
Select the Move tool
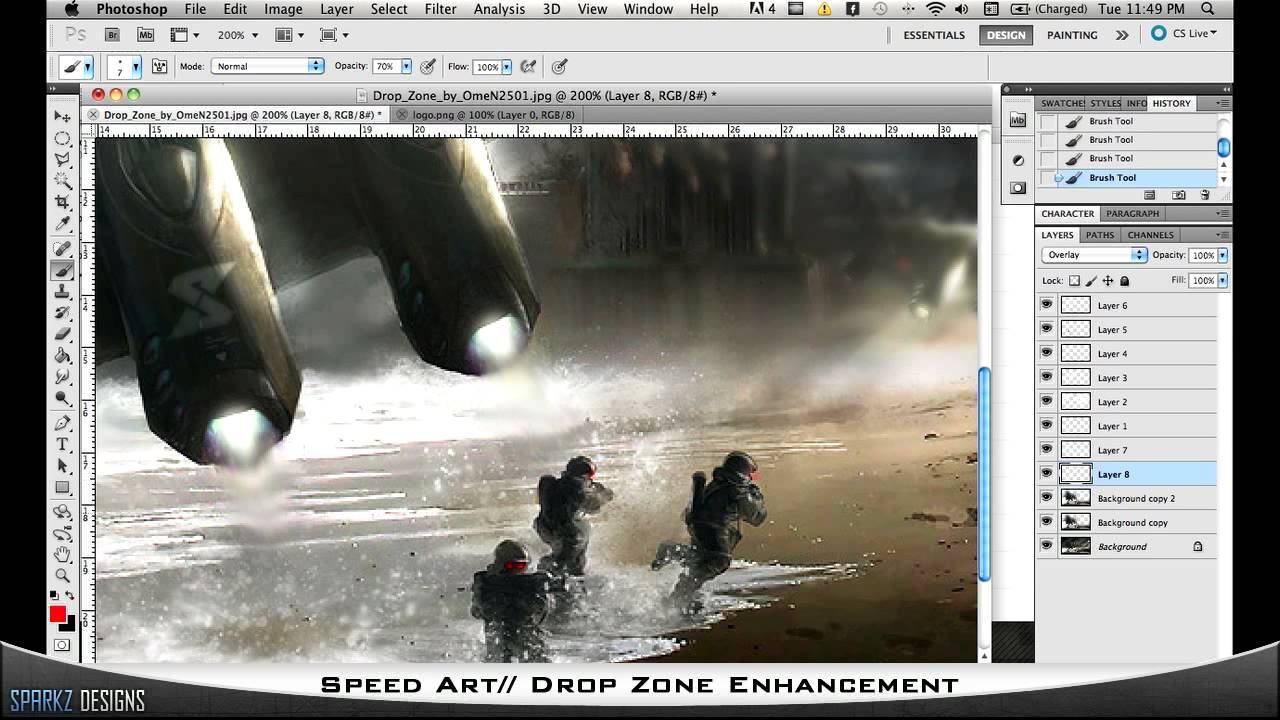click(63, 117)
